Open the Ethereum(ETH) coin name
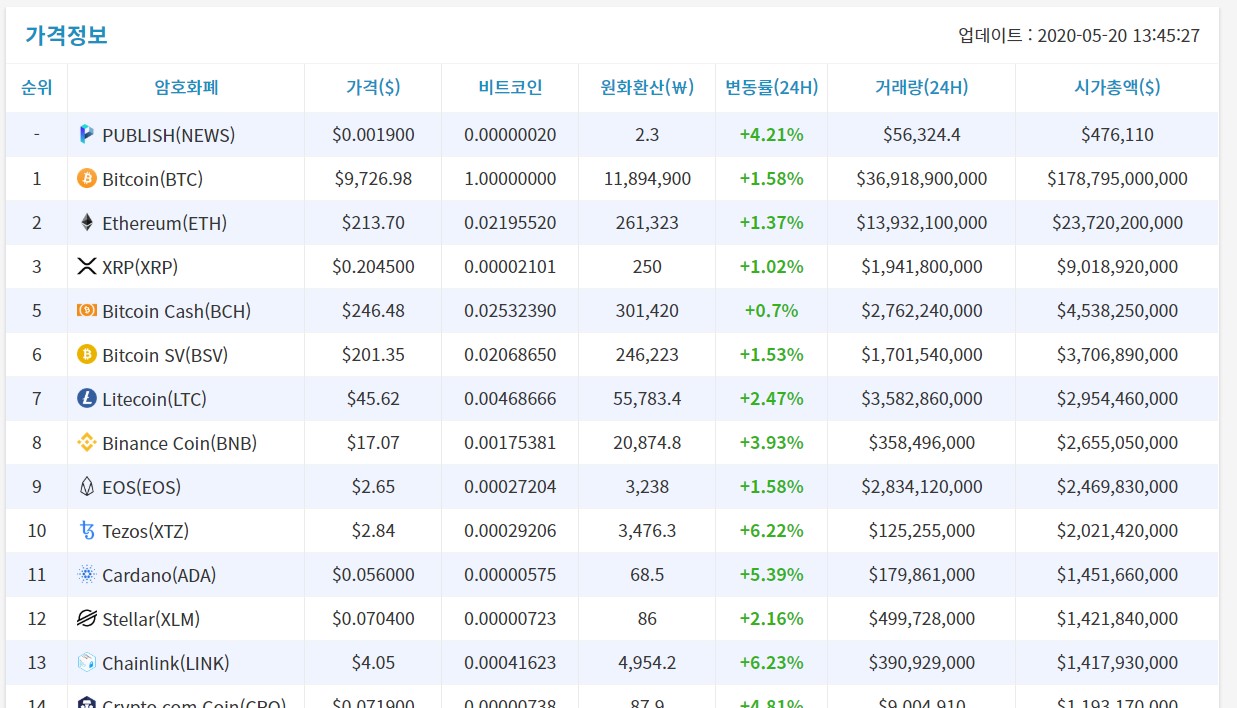The height and width of the screenshot is (708, 1237). tap(165, 223)
